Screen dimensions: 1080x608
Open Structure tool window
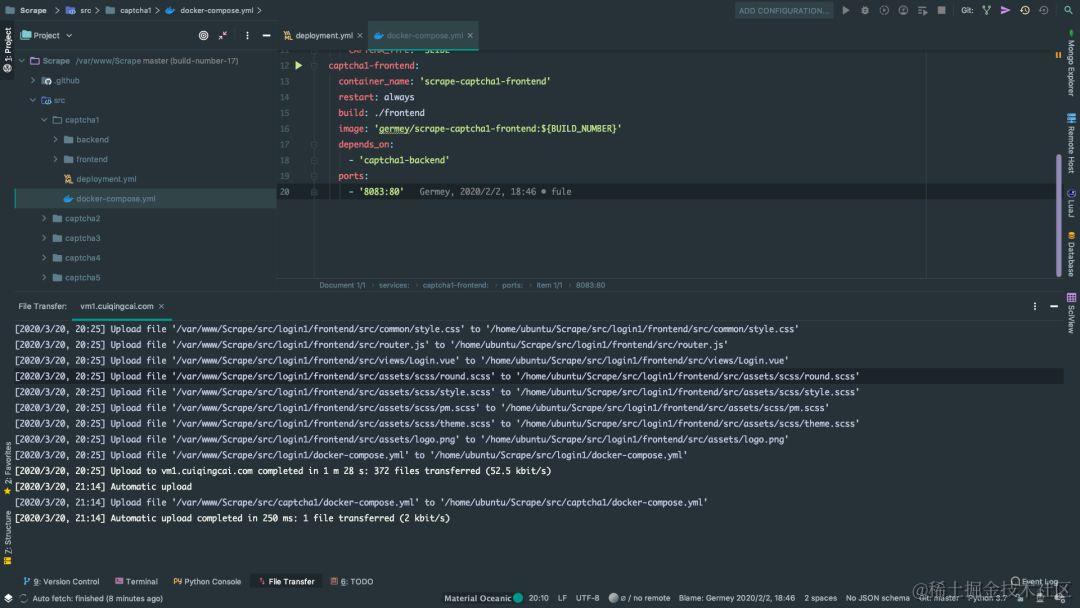(x=8, y=537)
